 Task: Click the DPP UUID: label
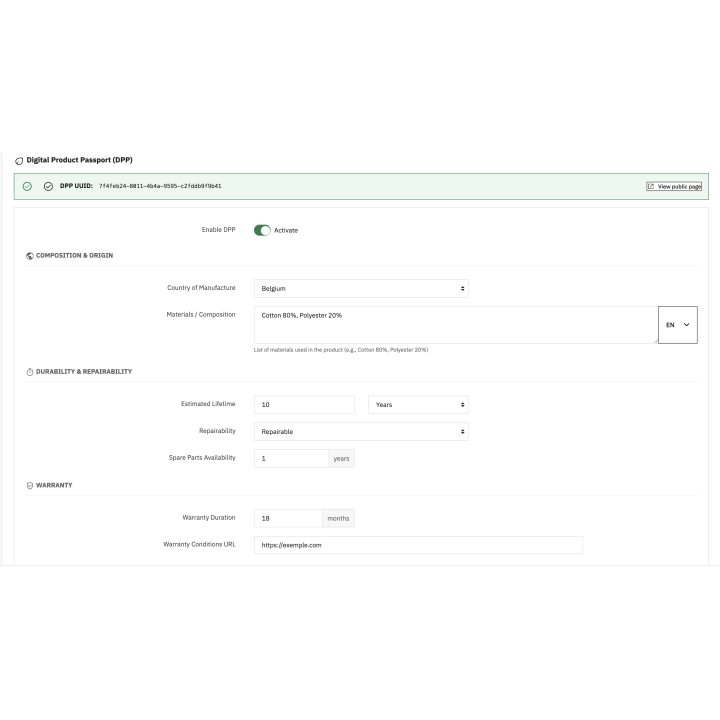pos(76,186)
